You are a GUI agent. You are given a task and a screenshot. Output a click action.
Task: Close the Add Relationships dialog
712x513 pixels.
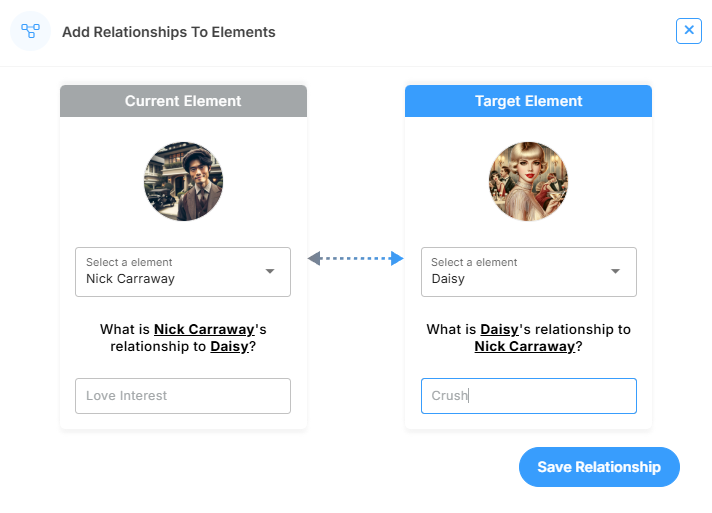(689, 31)
